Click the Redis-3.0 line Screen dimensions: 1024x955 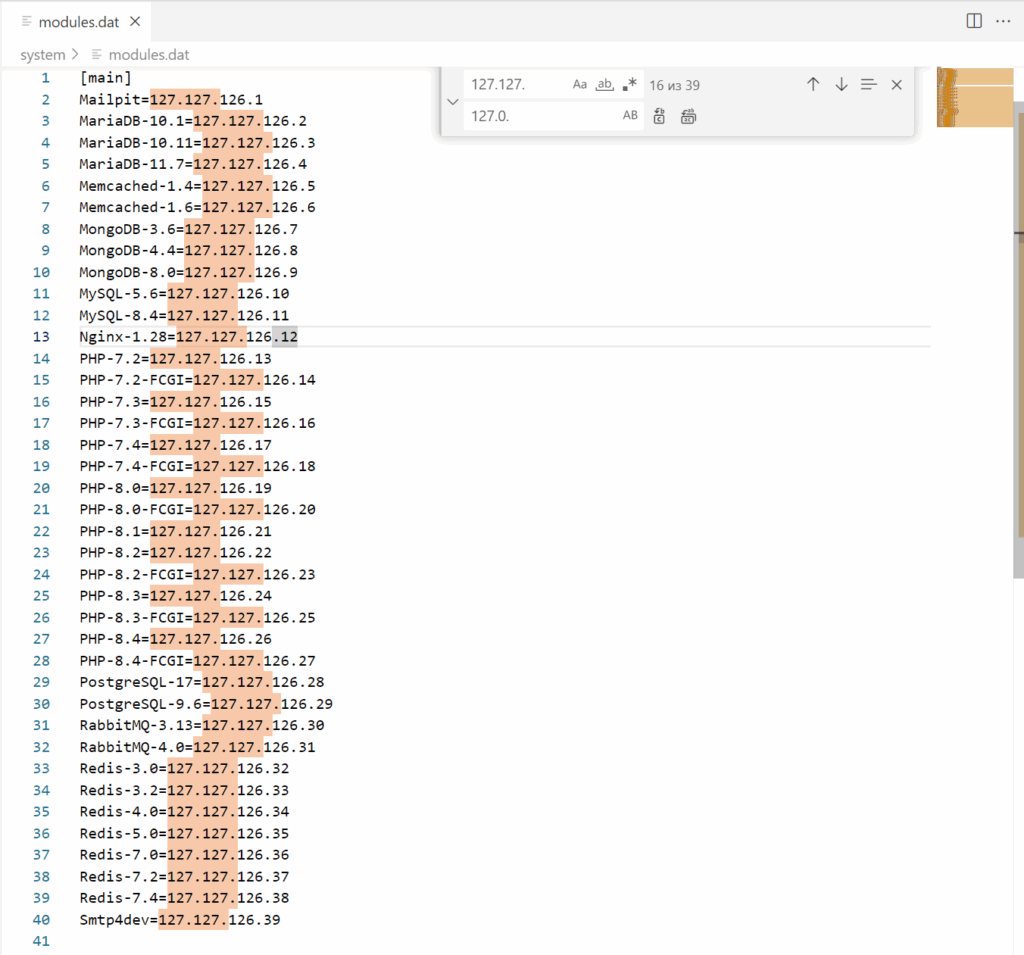[x=184, y=768]
